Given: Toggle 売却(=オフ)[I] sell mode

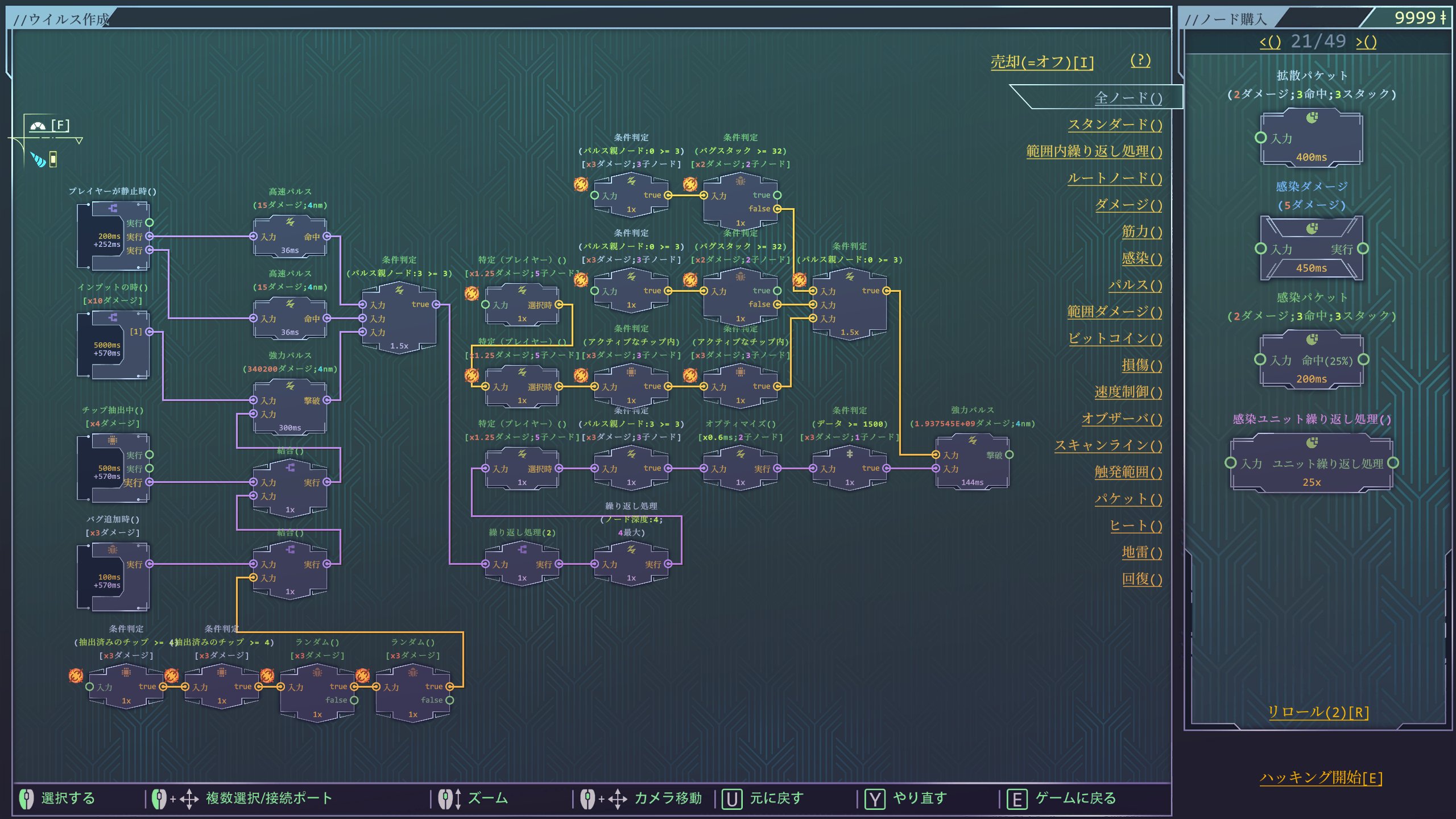Looking at the screenshot, I should point(1042,62).
